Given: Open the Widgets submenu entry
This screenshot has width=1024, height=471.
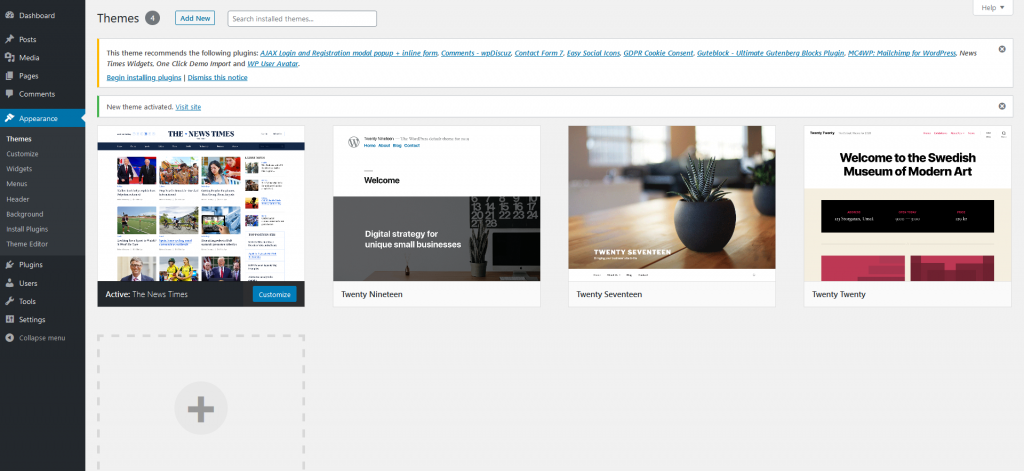Looking at the screenshot, I should click(19, 169).
